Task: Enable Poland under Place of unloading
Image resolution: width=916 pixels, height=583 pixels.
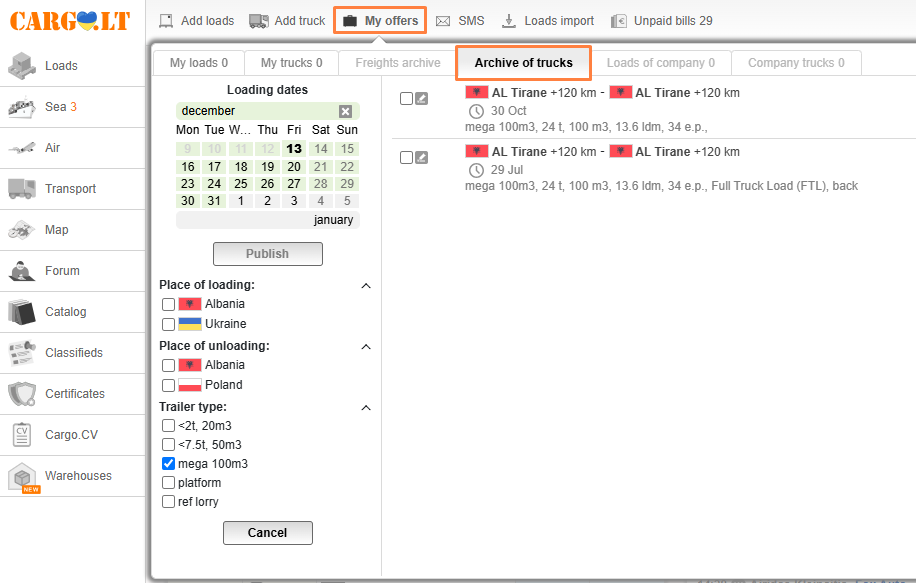Action: click(168, 385)
